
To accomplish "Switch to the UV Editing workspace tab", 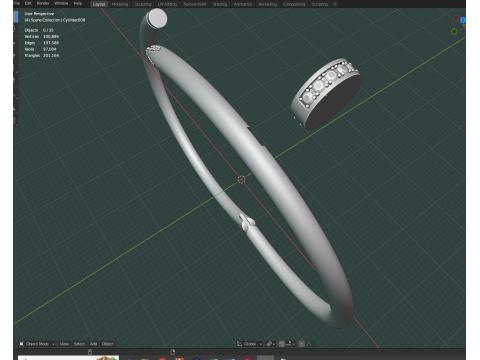I will pyautogui.click(x=167, y=4).
